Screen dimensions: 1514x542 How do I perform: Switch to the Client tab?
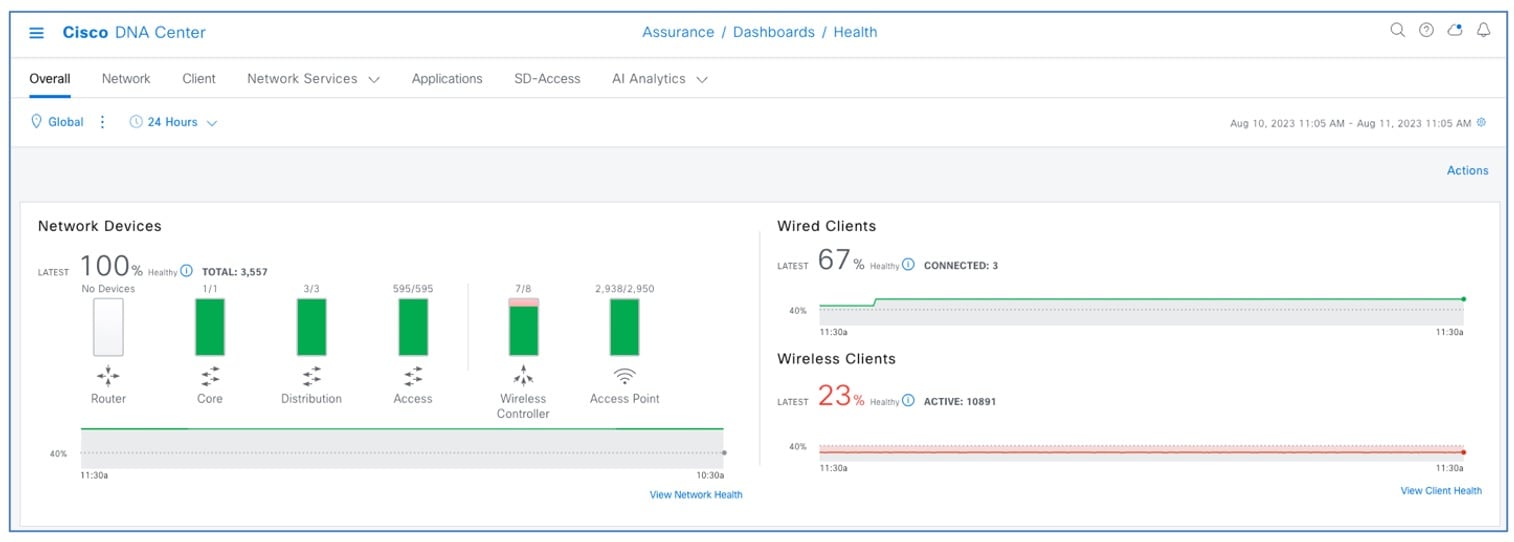coord(199,79)
